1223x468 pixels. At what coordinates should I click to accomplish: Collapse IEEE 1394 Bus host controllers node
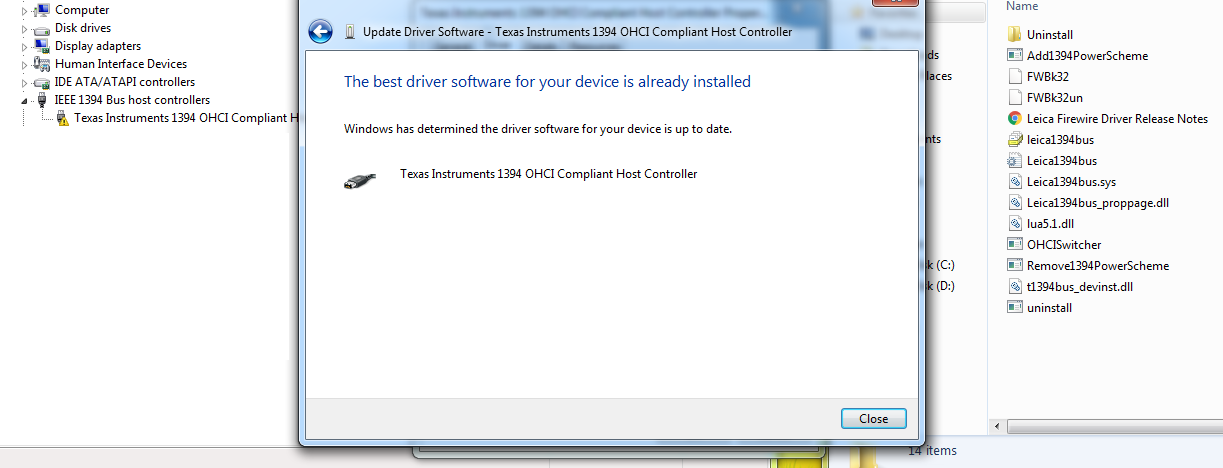(x=25, y=100)
